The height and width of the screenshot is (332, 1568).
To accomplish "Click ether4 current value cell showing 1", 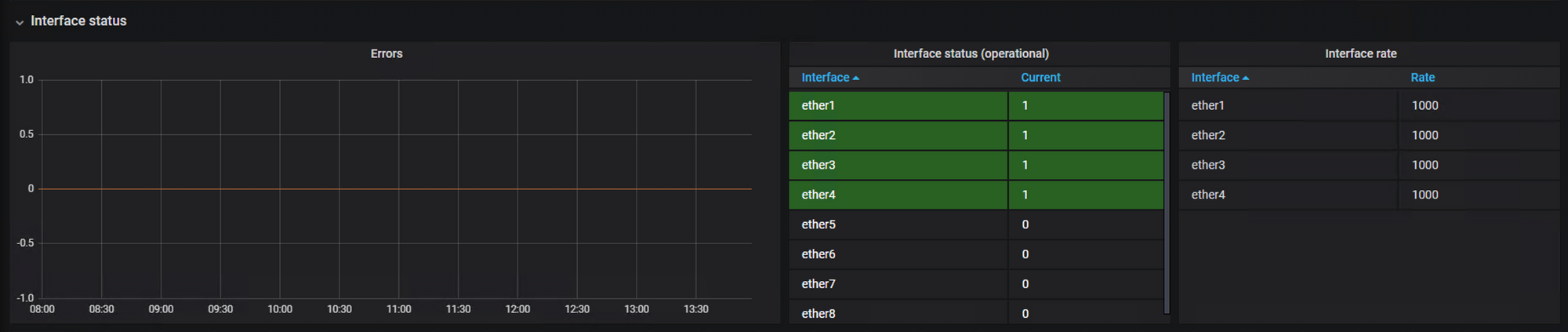I will coord(1086,195).
